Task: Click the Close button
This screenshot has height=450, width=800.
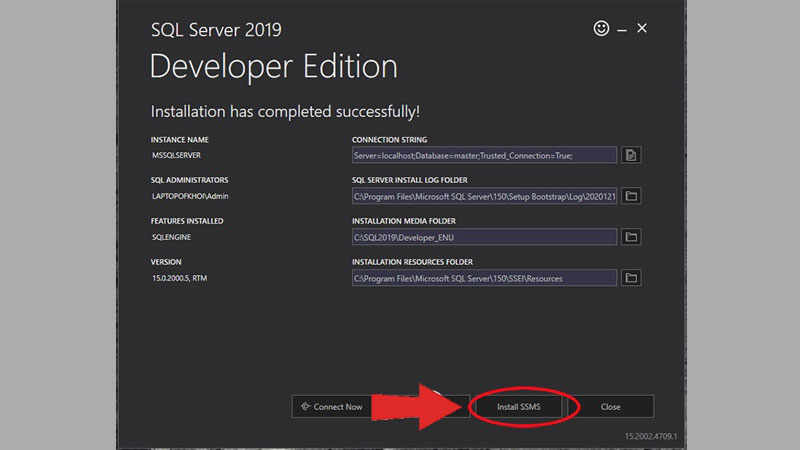Action: (610, 407)
